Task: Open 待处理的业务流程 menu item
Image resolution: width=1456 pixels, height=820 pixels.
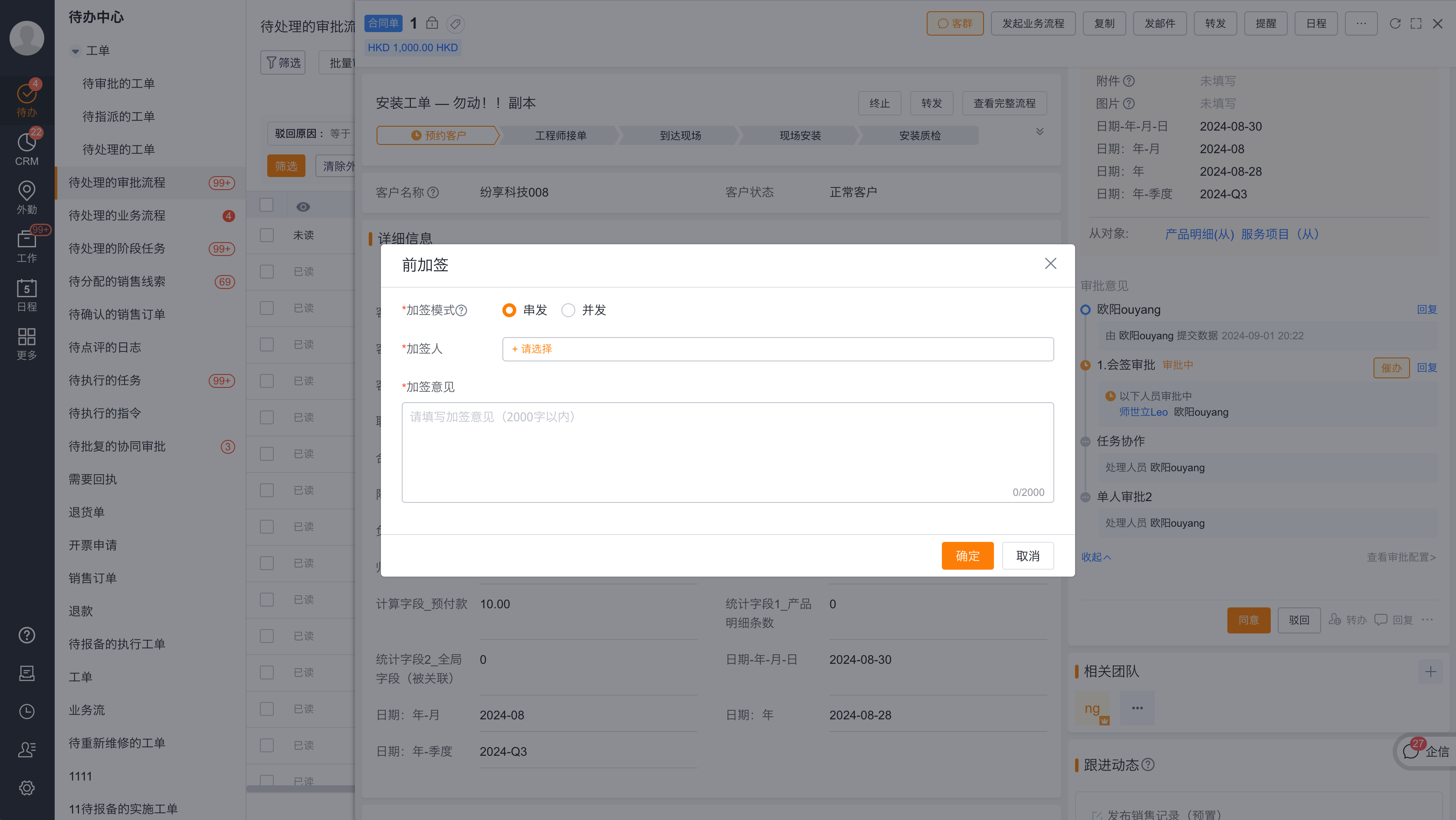Action: [x=117, y=216]
